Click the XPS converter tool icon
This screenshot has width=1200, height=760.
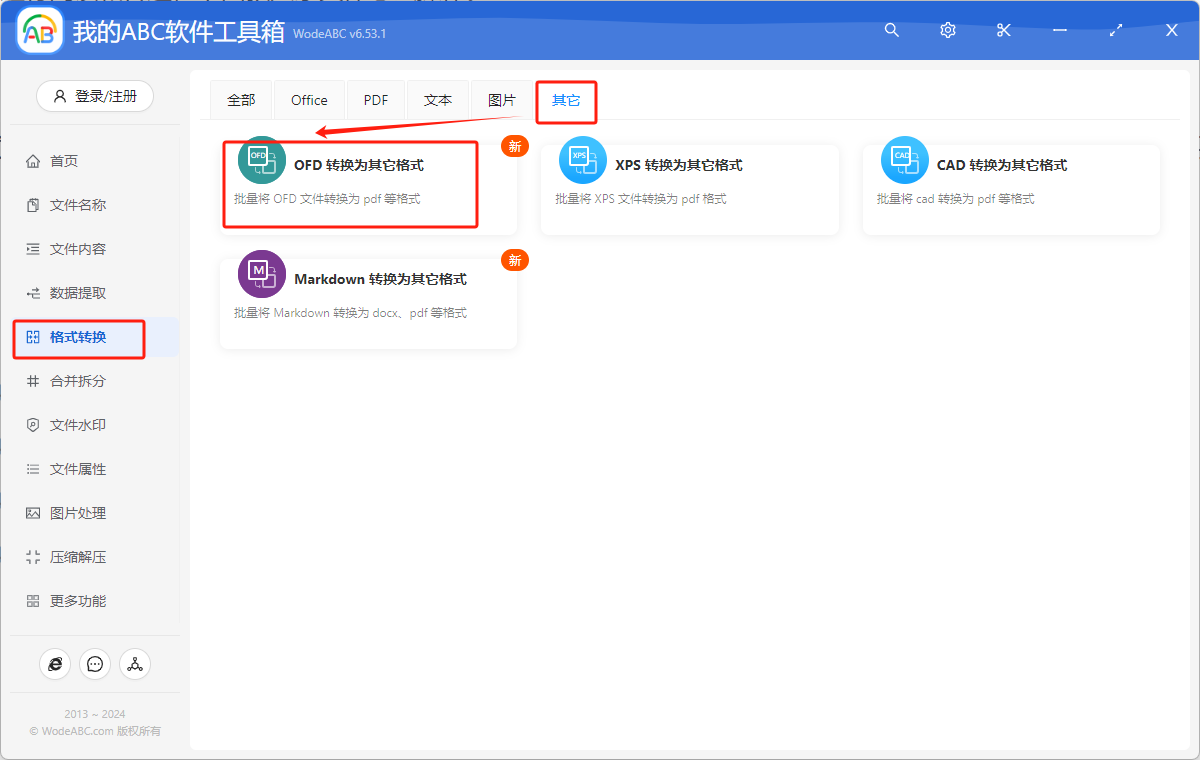coord(583,159)
